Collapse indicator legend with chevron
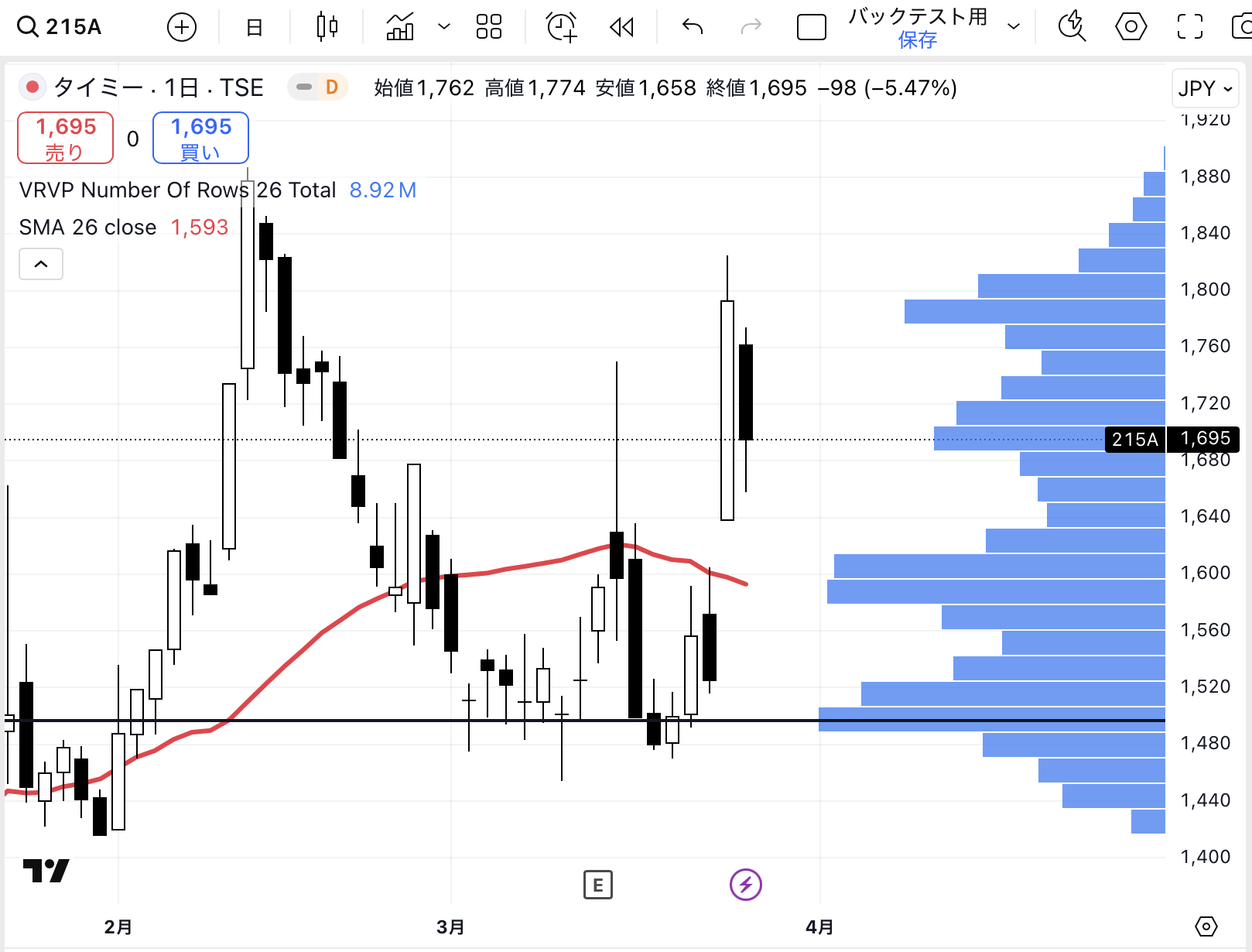The width and height of the screenshot is (1252, 952). (41, 265)
